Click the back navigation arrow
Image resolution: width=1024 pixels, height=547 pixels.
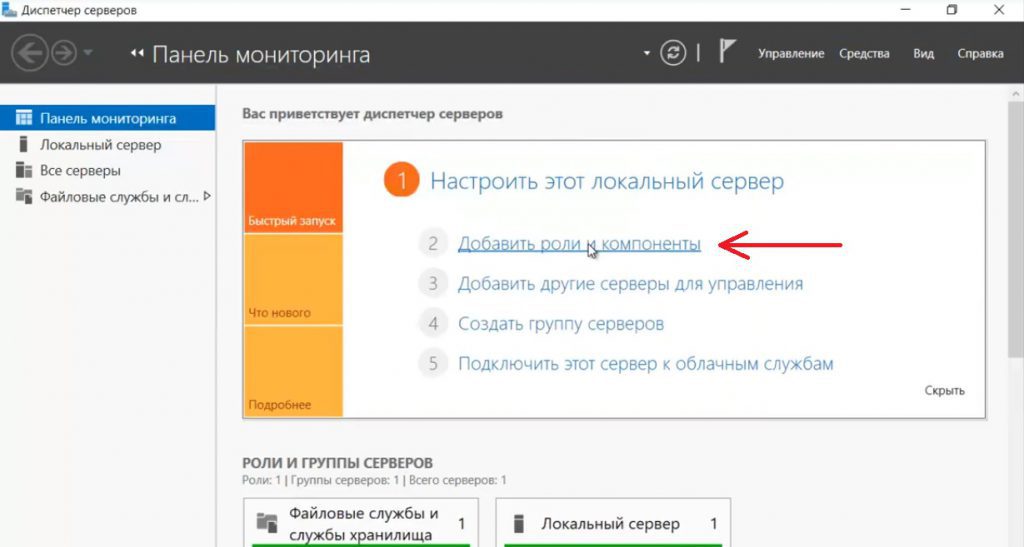click(x=30, y=54)
